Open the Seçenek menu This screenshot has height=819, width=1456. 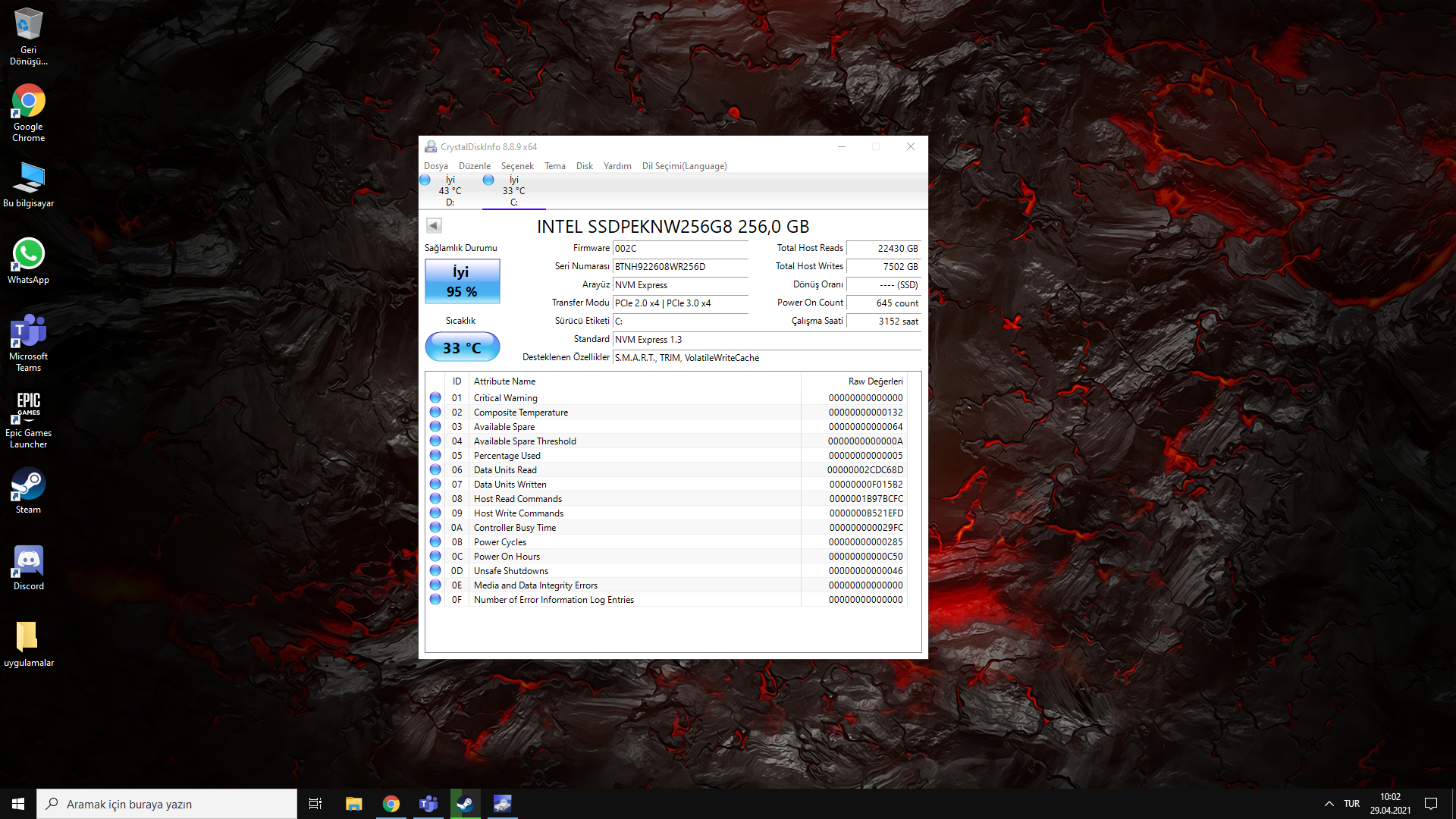point(517,166)
